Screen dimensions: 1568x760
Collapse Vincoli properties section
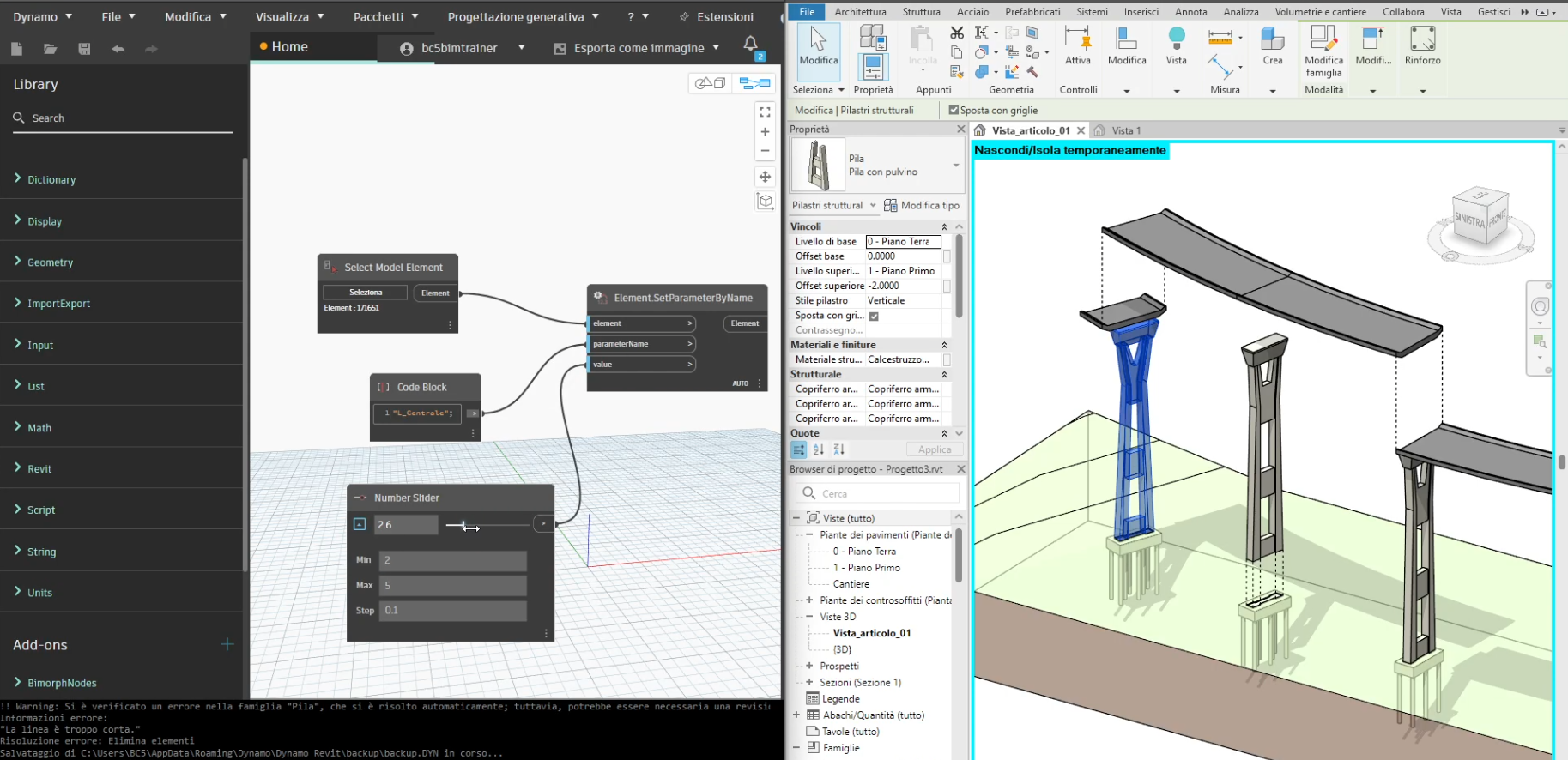(x=944, y=226)
